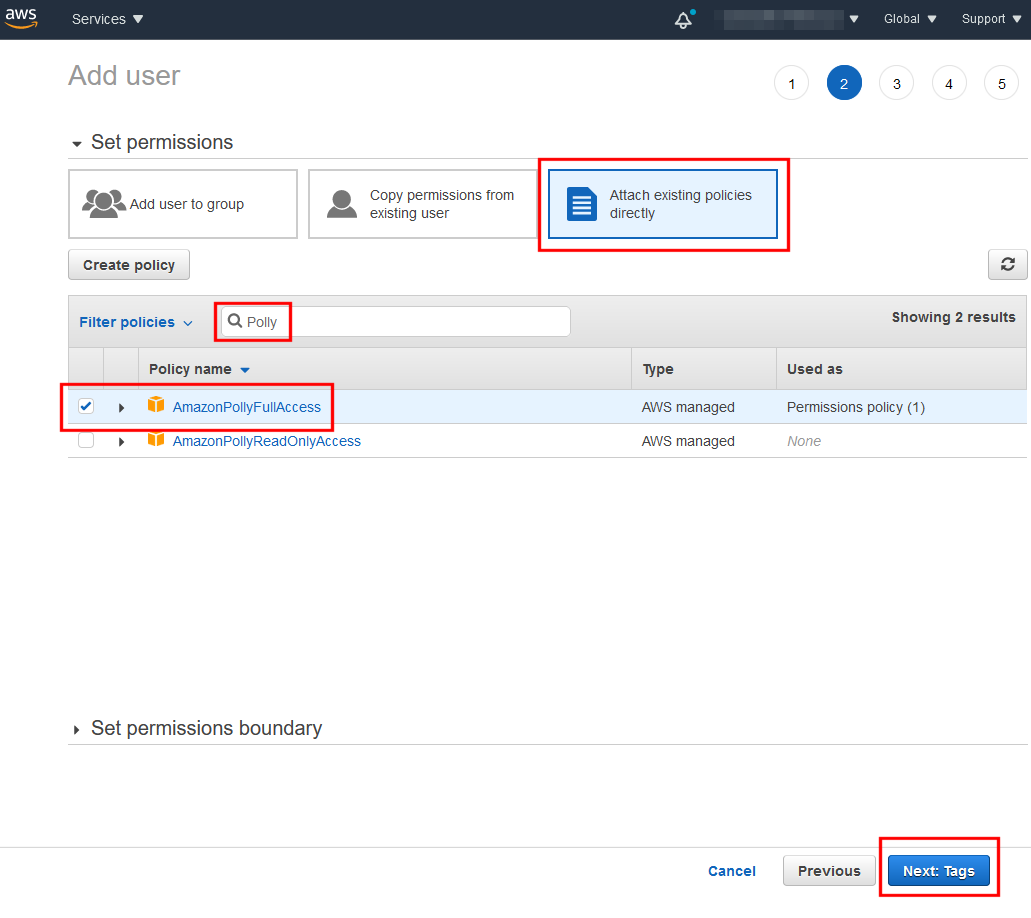This screenshot has height=918, width=1031.
Task: Select the header checkbox in the policy table
Action: [86, 368]
